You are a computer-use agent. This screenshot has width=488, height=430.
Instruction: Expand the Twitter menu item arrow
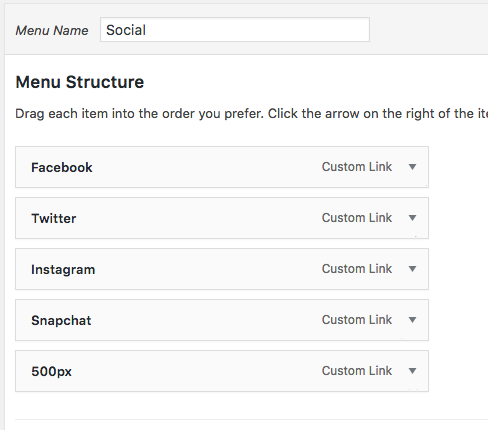(412, 218)
